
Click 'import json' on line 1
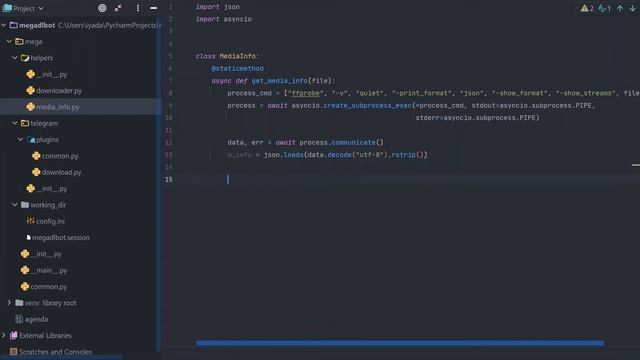[218, 7]
